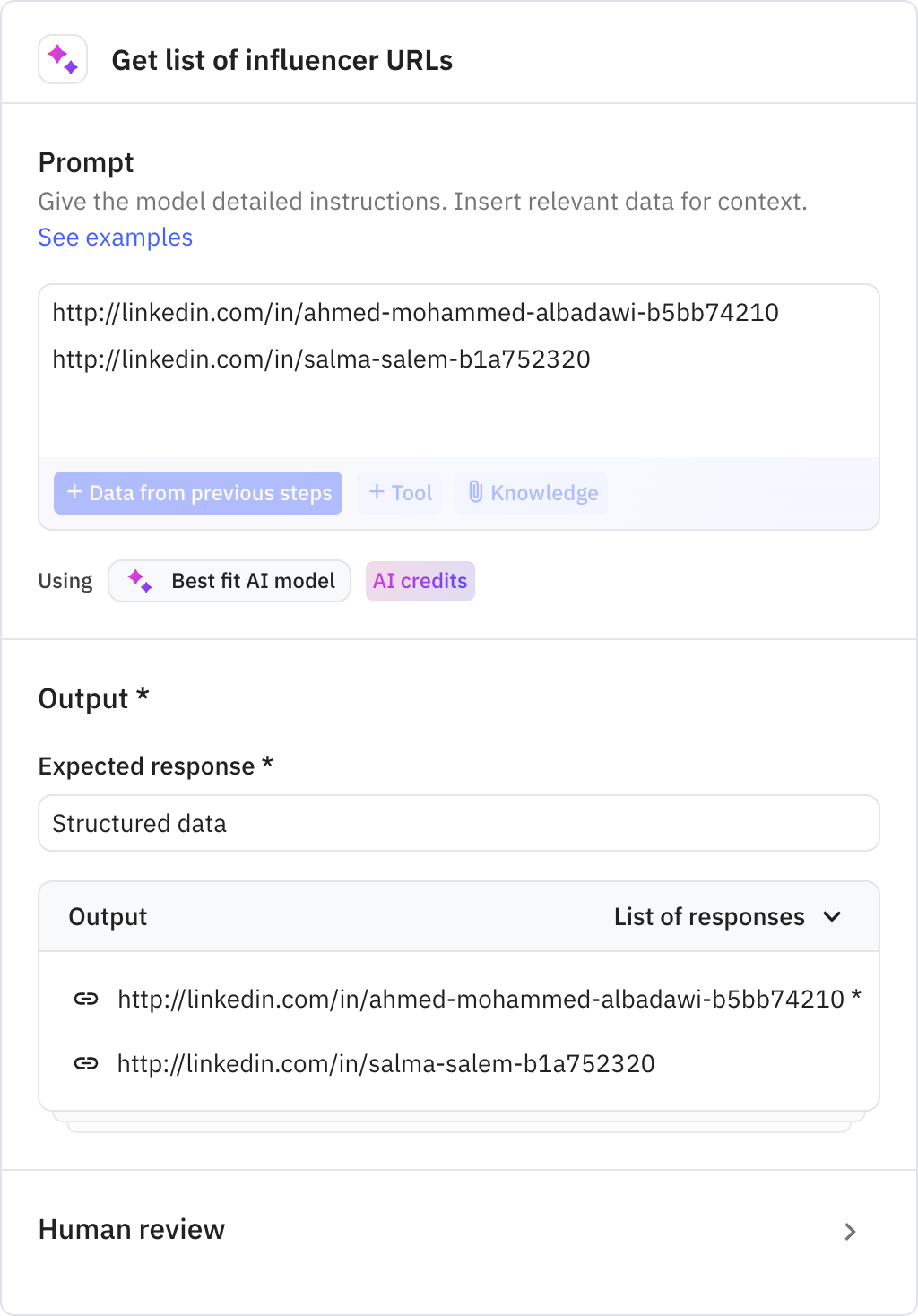
Task: Expand the Human review section
Action: (x=848, y=1231)
